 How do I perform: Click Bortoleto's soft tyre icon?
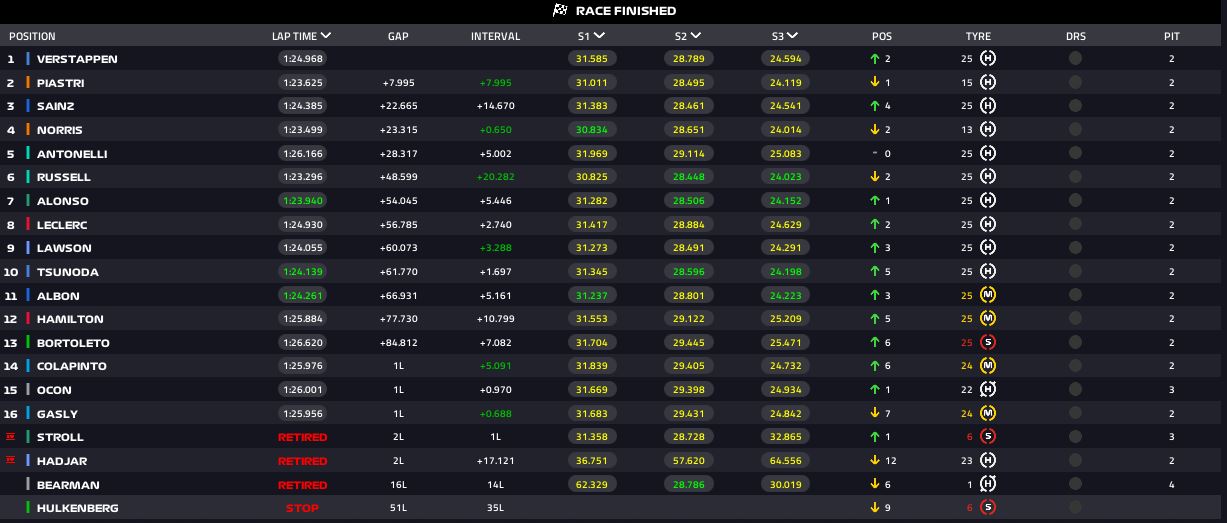point(988,343)
